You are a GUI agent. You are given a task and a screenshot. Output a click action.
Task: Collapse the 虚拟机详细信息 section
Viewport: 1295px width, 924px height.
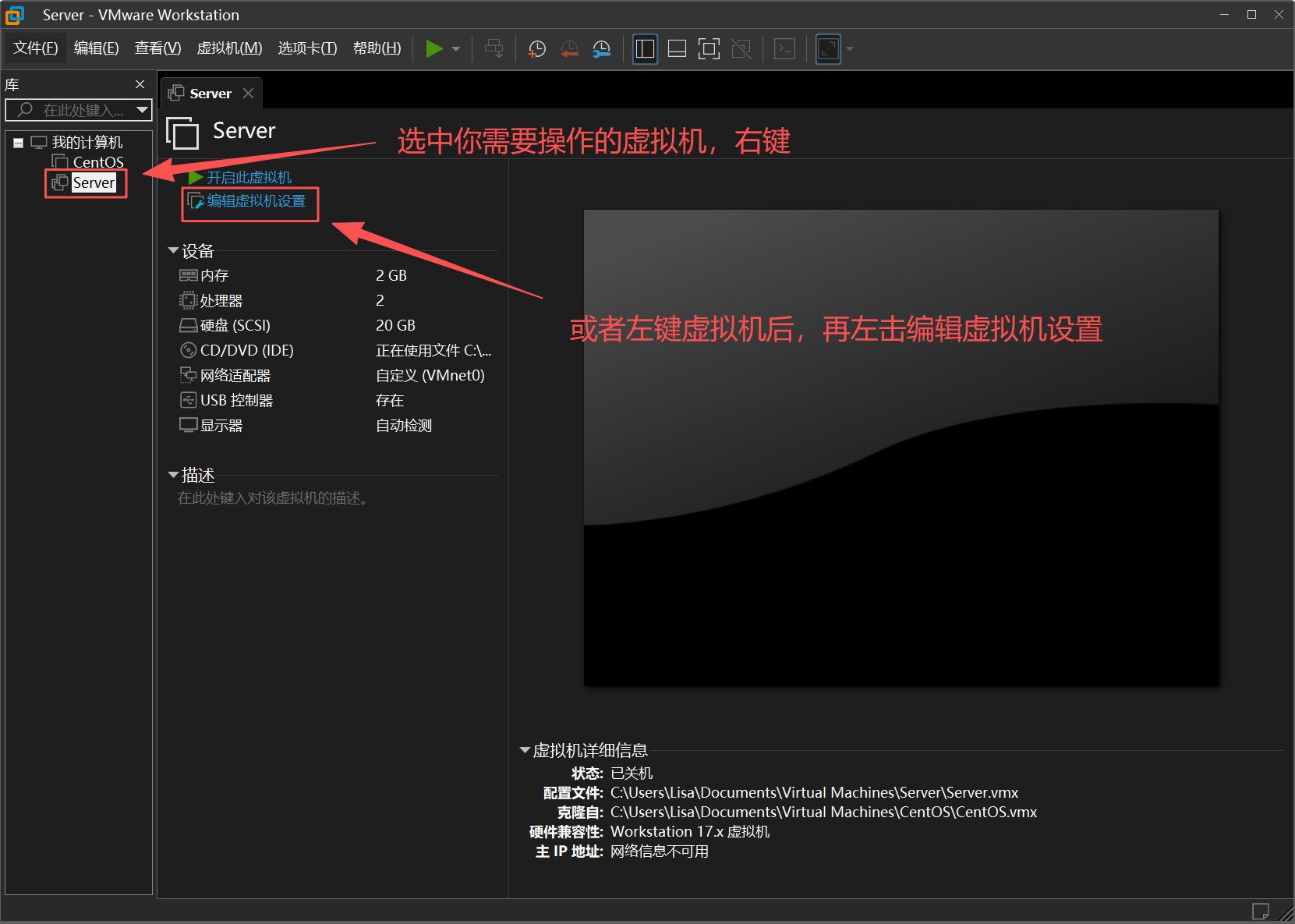525,750
